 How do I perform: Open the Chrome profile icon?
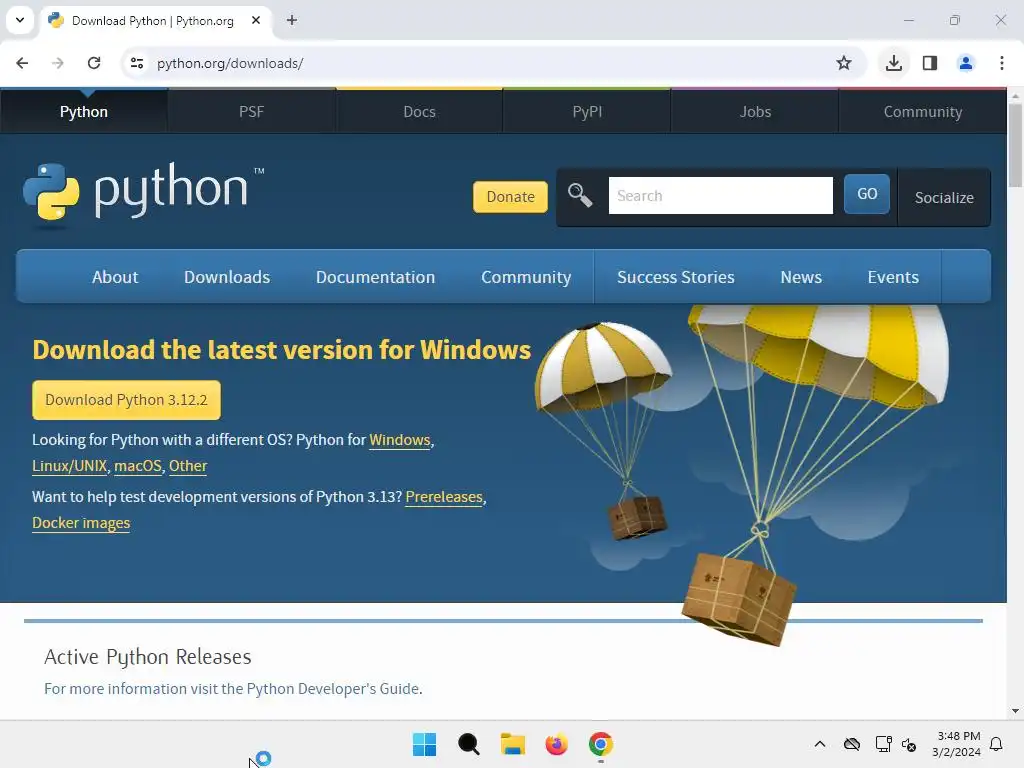click(966, 63)
